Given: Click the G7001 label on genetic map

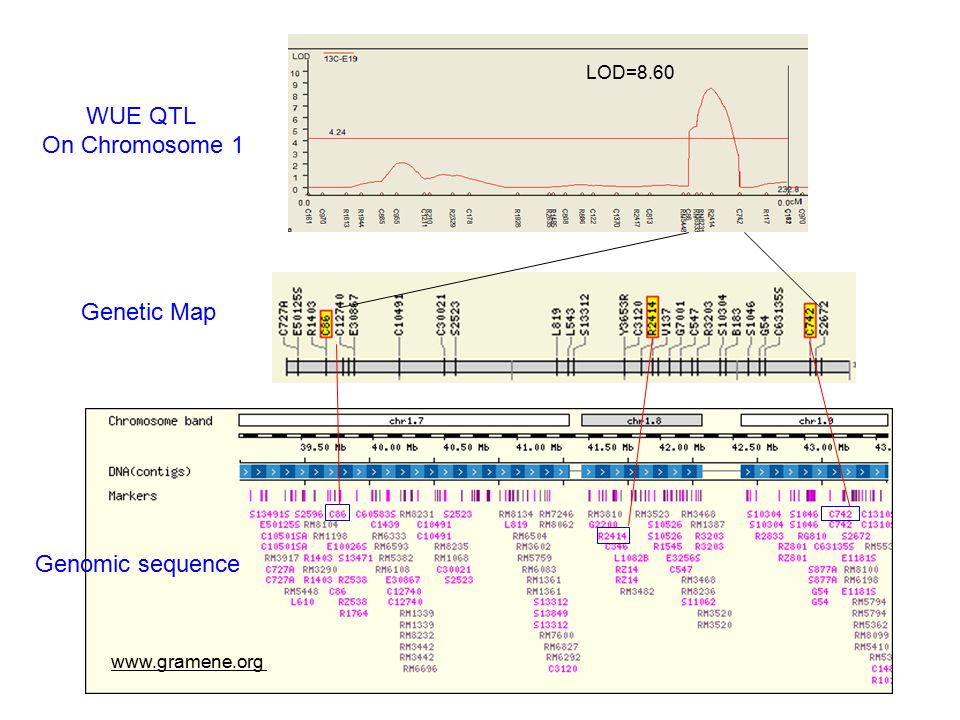Looking at the screenshot, I should 680,318.
